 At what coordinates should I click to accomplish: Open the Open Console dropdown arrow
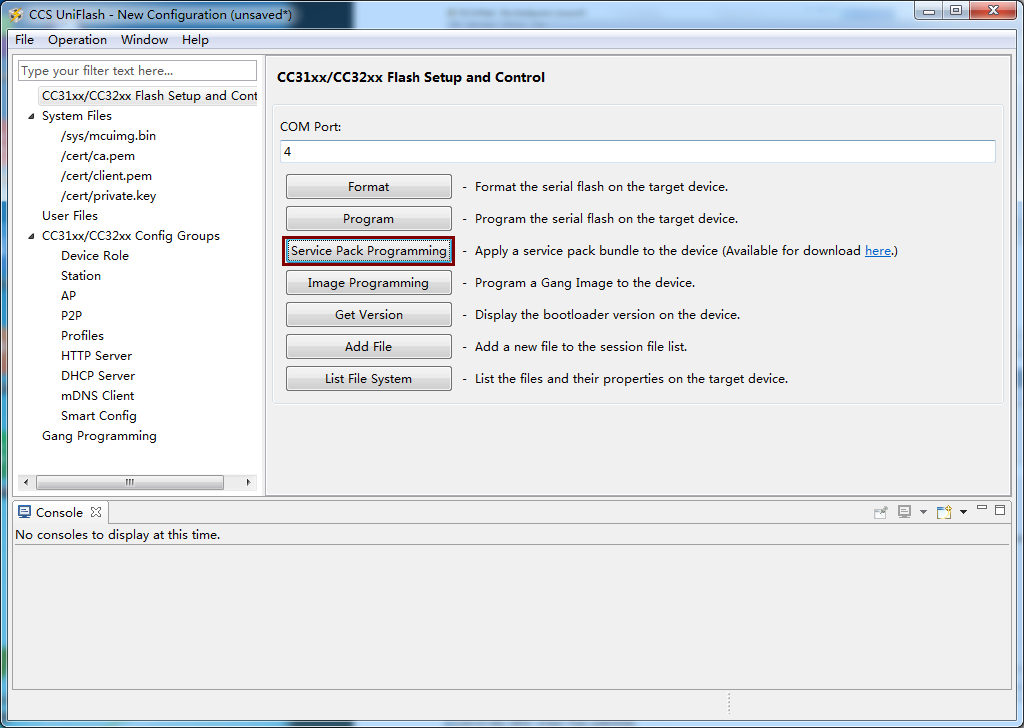963,513
